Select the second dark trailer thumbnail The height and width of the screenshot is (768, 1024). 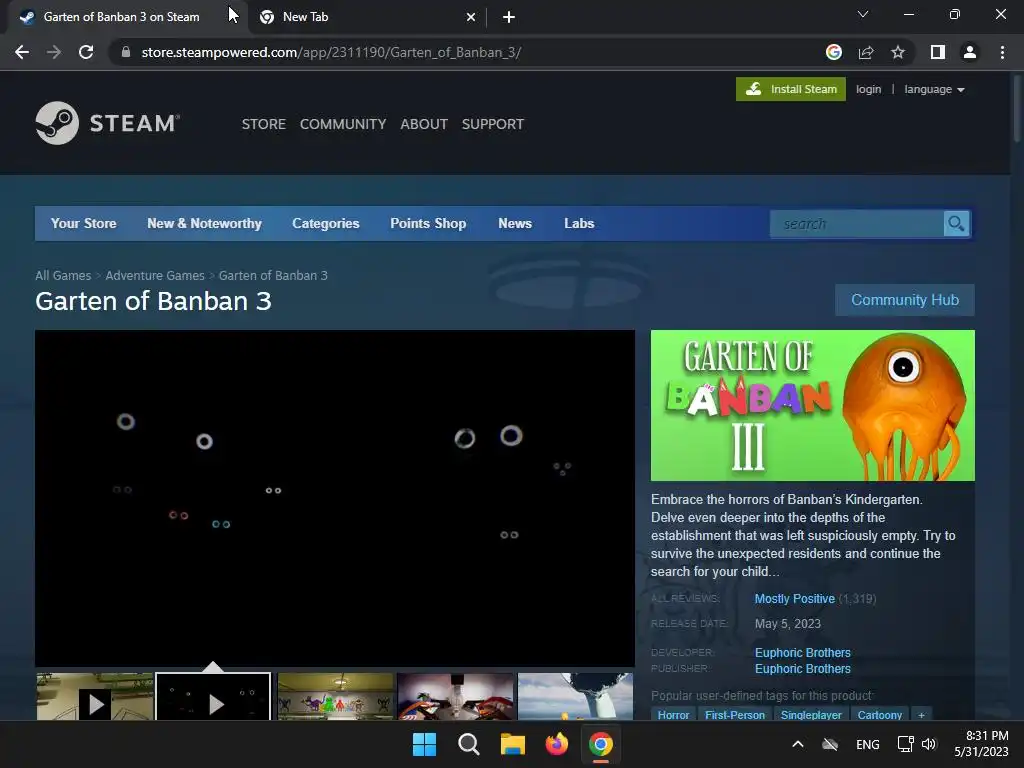tap(213, 697)
